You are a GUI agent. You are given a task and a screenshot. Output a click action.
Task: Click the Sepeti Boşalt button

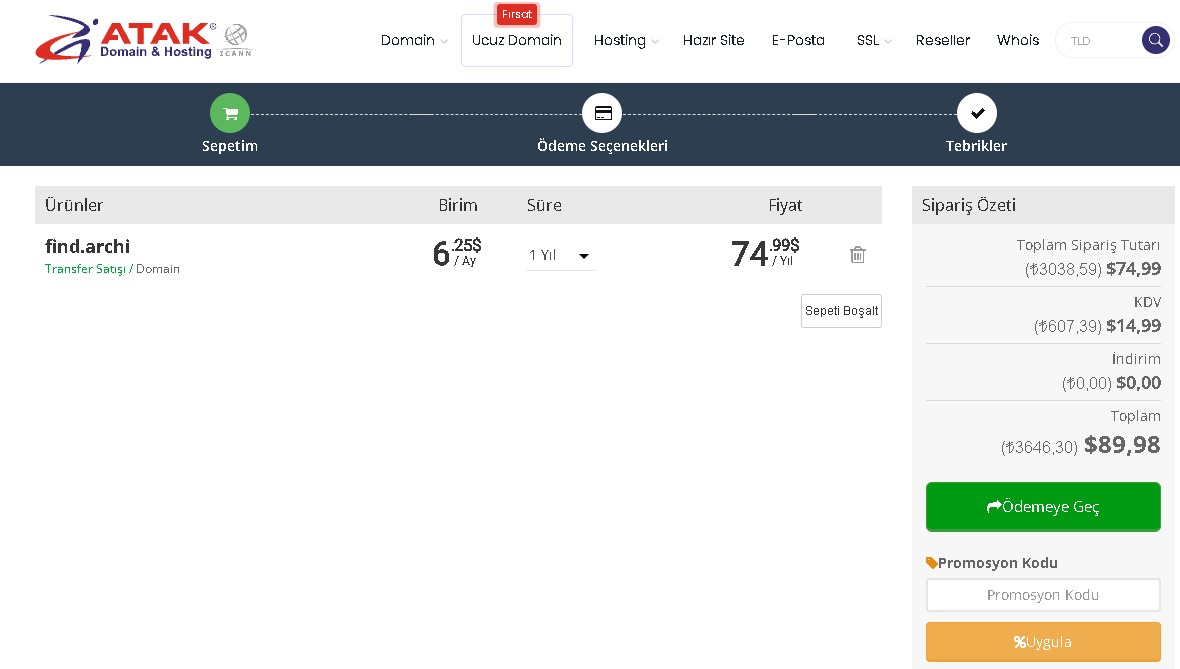pyautogui.click(x=841, y=311)
